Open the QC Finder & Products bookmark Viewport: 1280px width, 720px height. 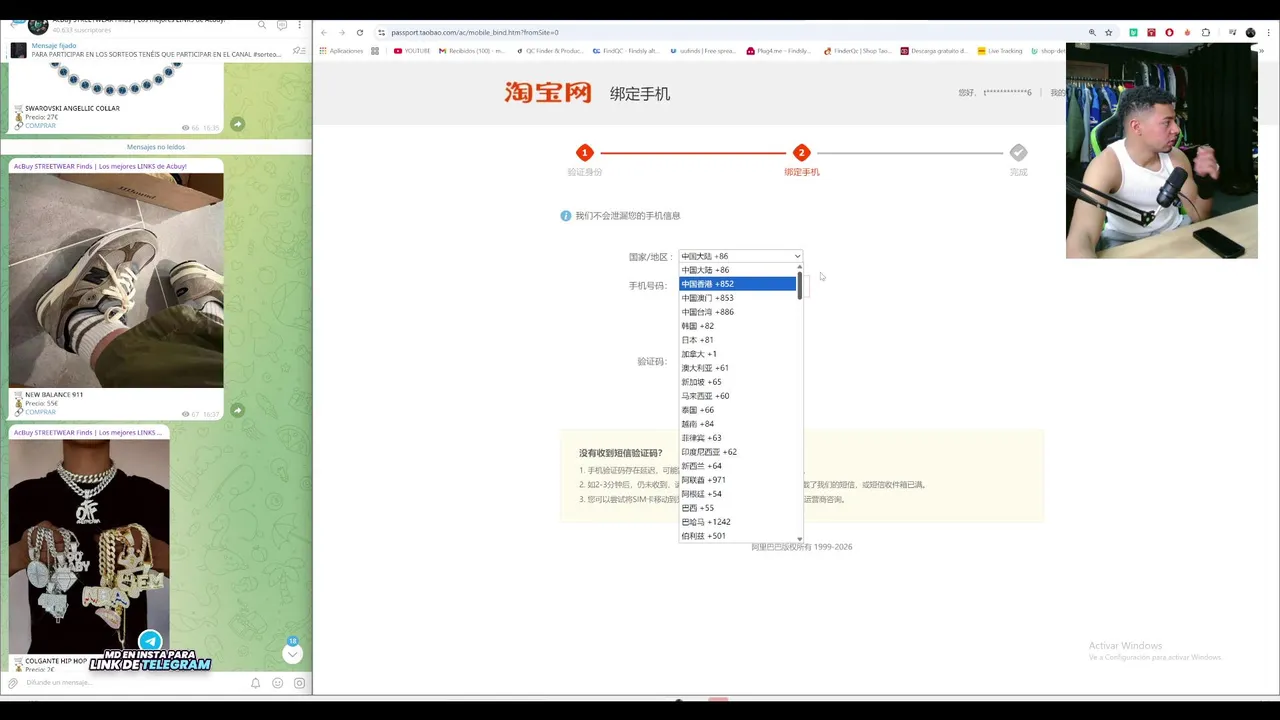click(549, 50)
